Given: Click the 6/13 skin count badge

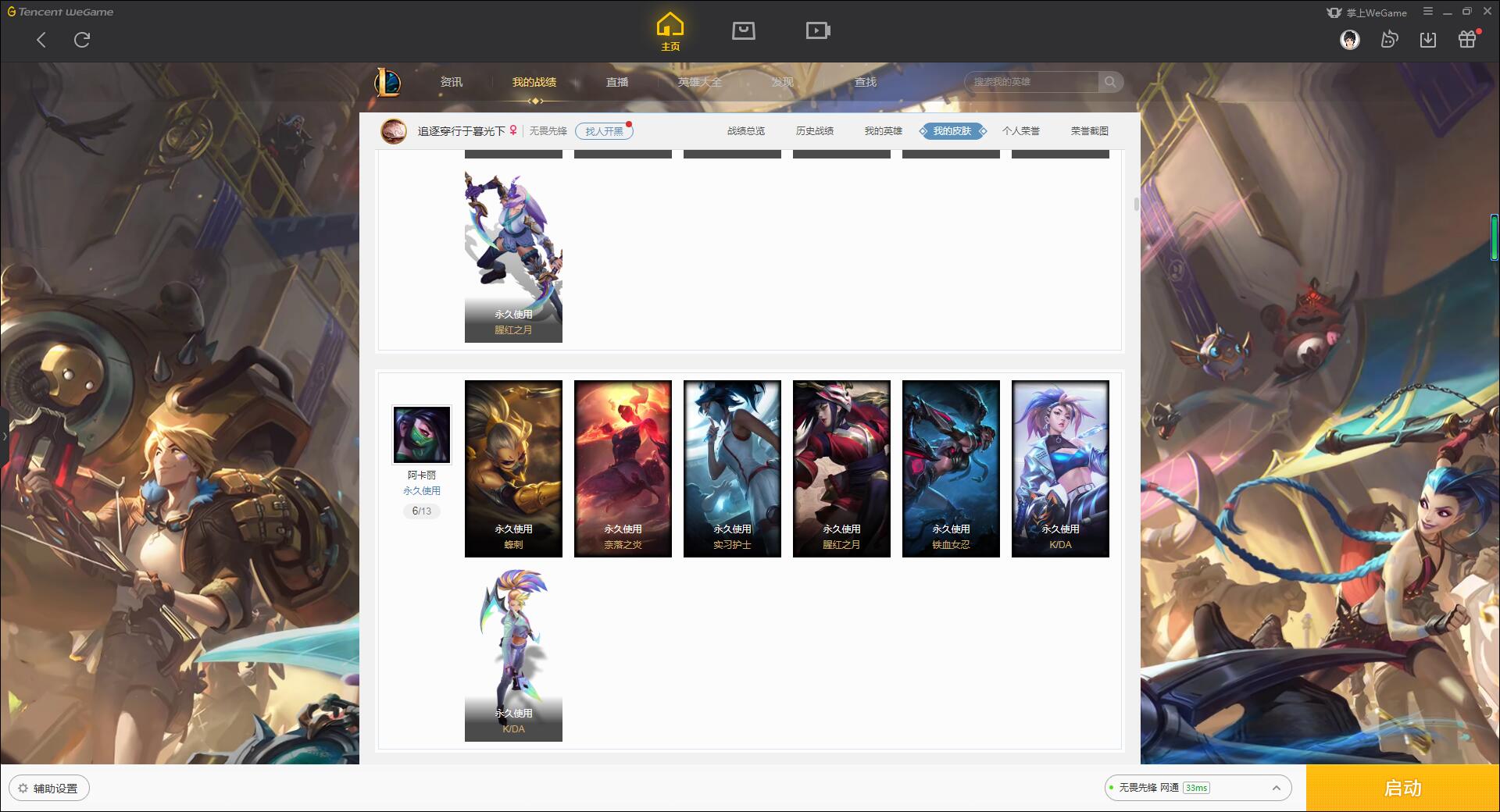Looking at the screenshot, I should click(422, 511).
